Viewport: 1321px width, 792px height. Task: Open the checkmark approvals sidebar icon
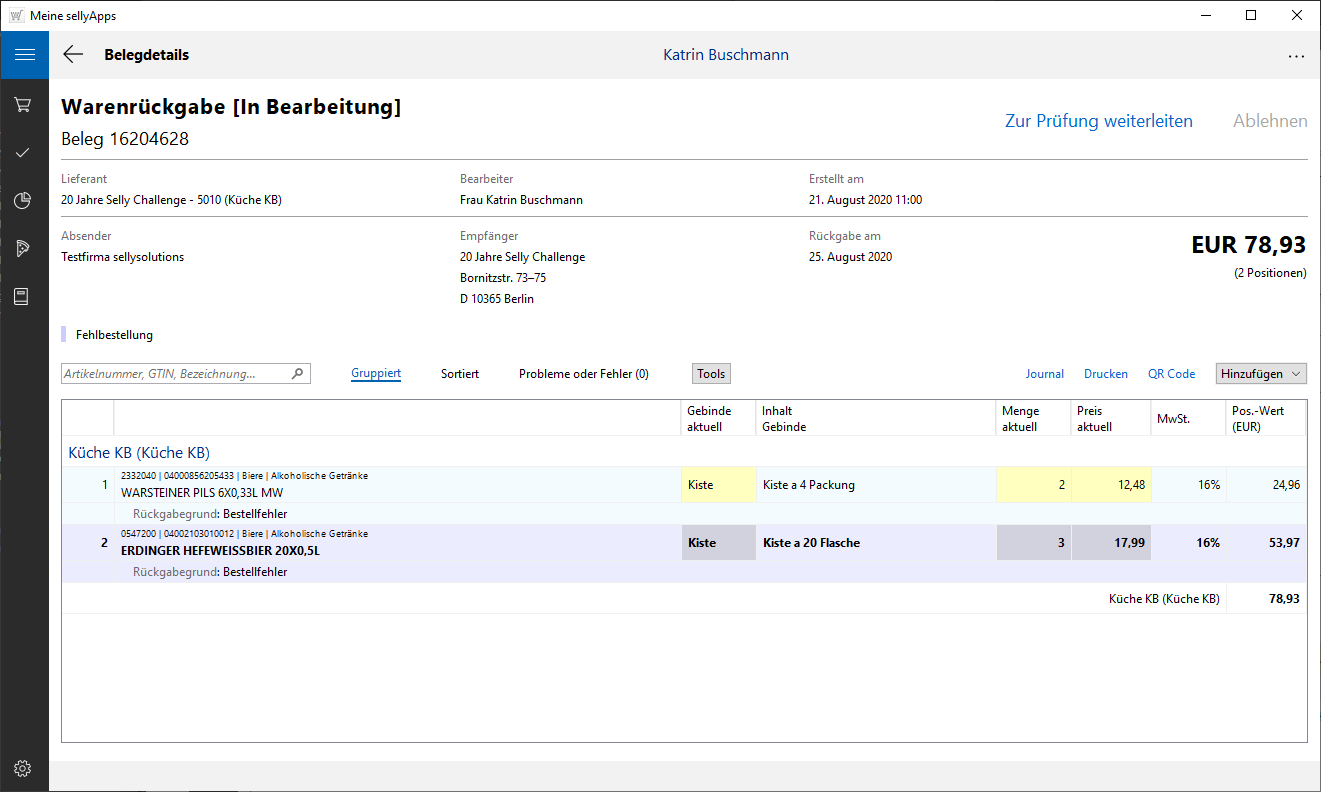coord(24,153)
